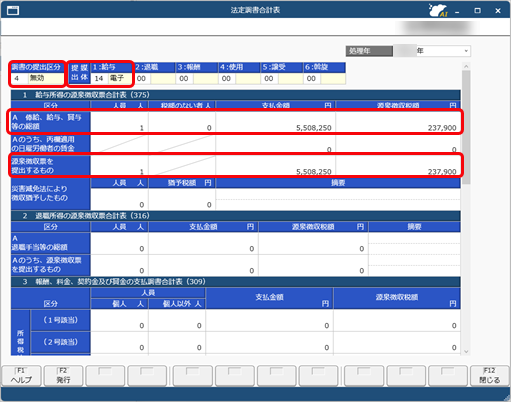Select the 6:斡旋 media code field
Viewport: 511px width, 402px height.
pyautogui.click(x=312, y=79)
